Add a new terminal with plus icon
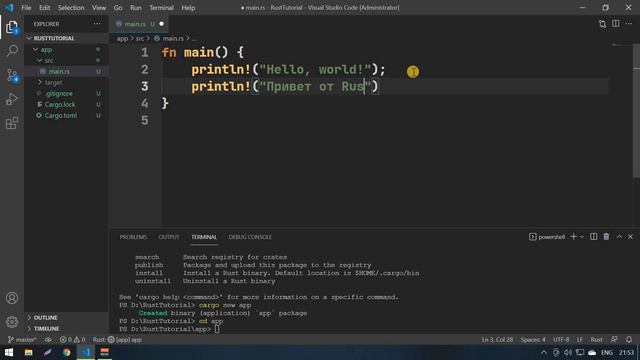 [573, 237]
